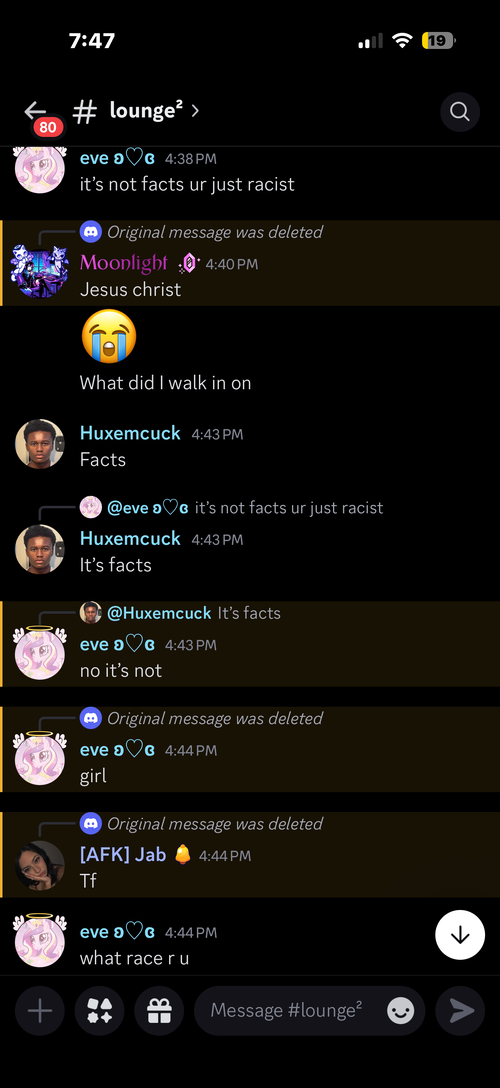Tap Huxemcuck avatar on 'Facts' message
Viewport: 500px width, 1088px height.
point(40,444)
